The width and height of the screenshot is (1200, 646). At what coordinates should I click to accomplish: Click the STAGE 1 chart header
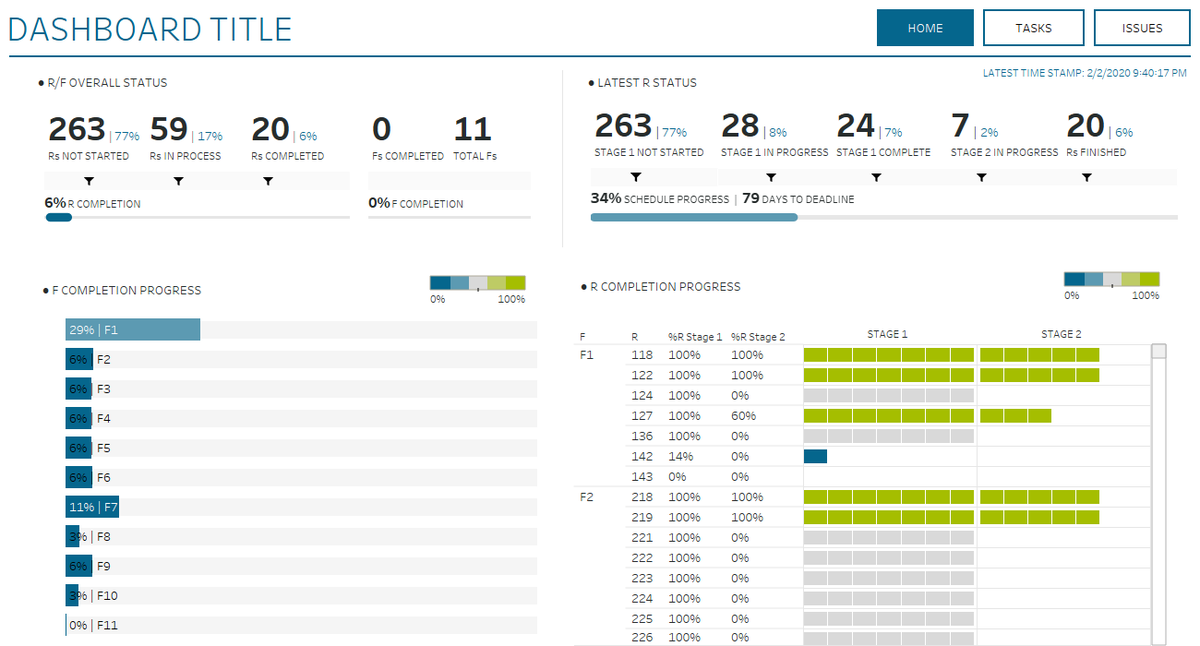point(887,334)
